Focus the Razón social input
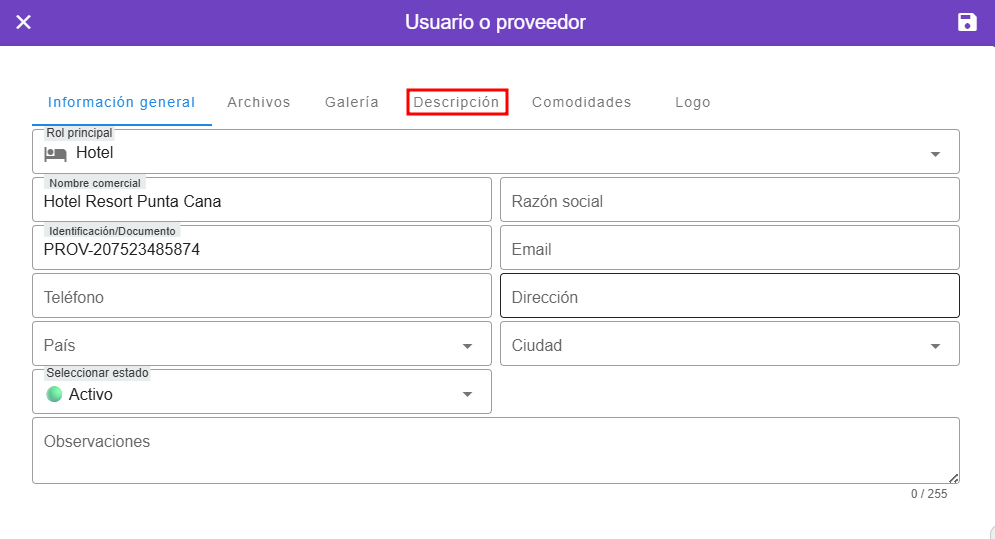Screen dimensions: 995x539 (x=729, y=201)
